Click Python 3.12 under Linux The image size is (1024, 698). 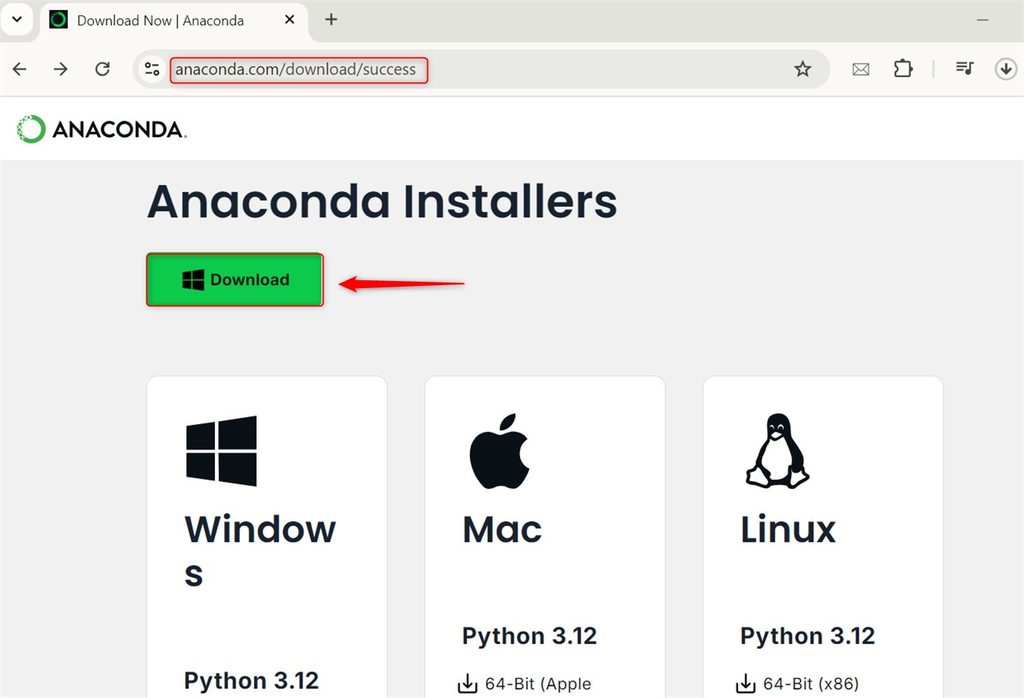coord(808,636)
